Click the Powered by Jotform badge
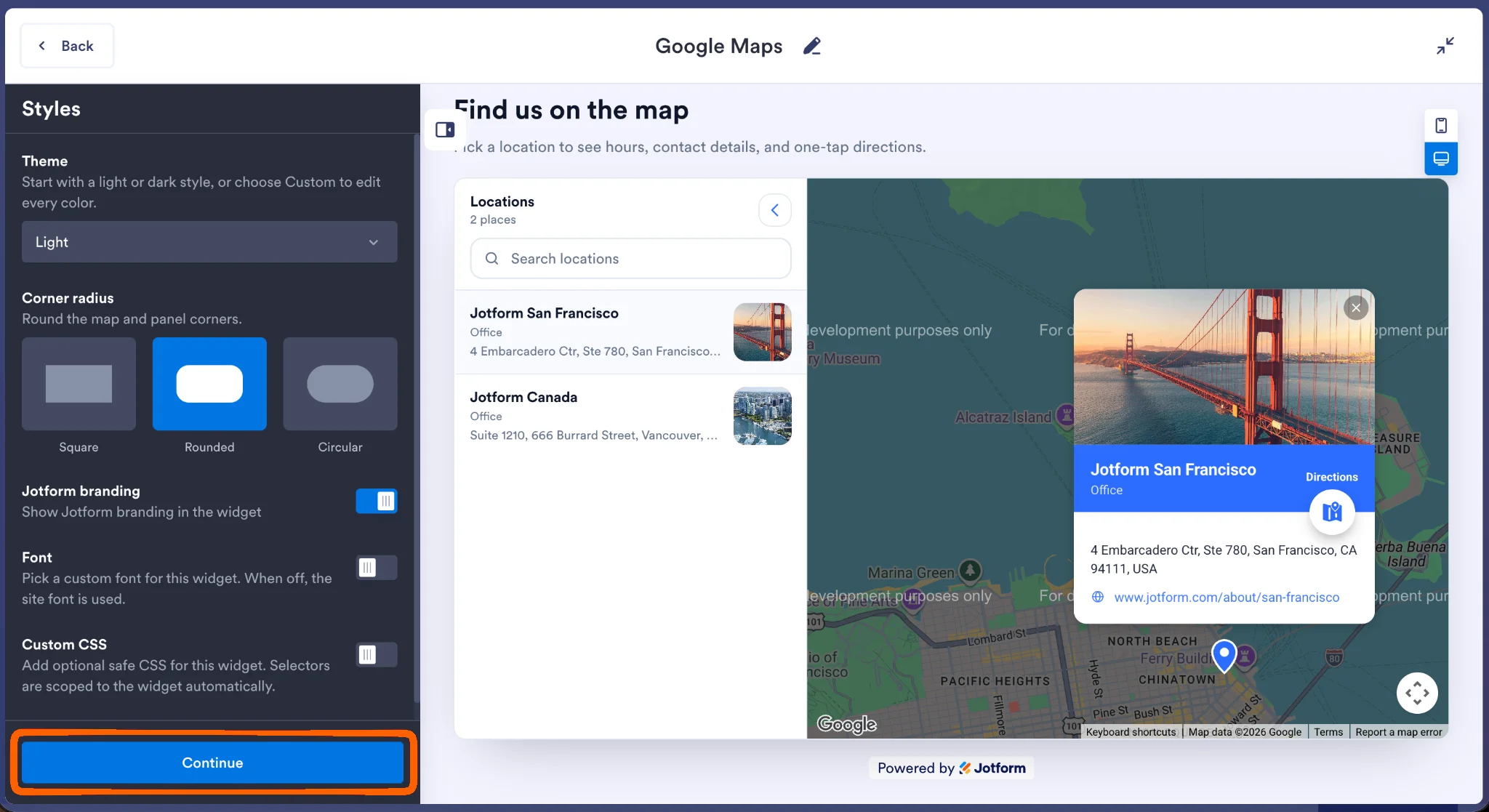1489x812 pixels. tap(951, 768)
